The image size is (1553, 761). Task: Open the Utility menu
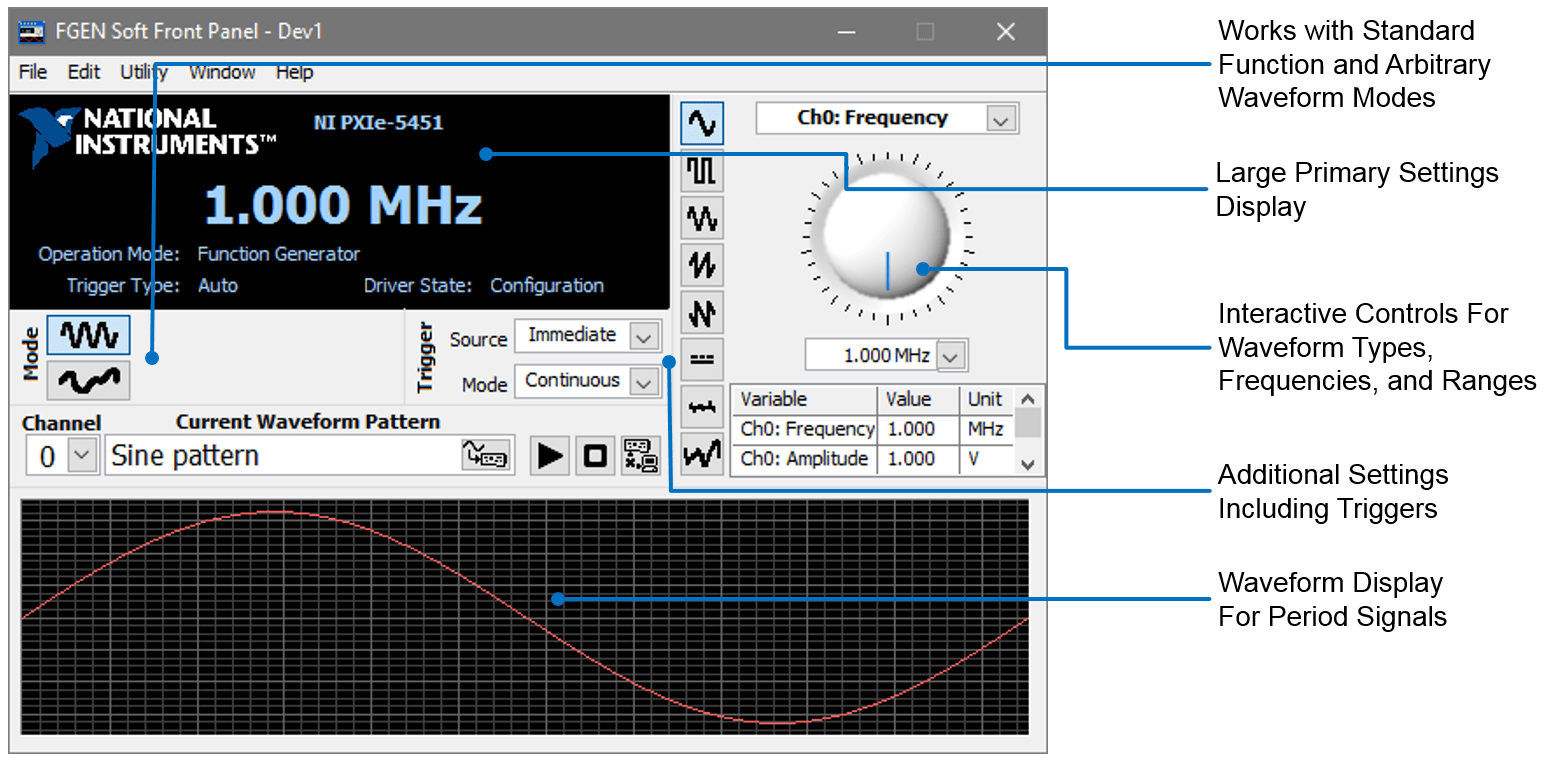(x=144, y=72)
